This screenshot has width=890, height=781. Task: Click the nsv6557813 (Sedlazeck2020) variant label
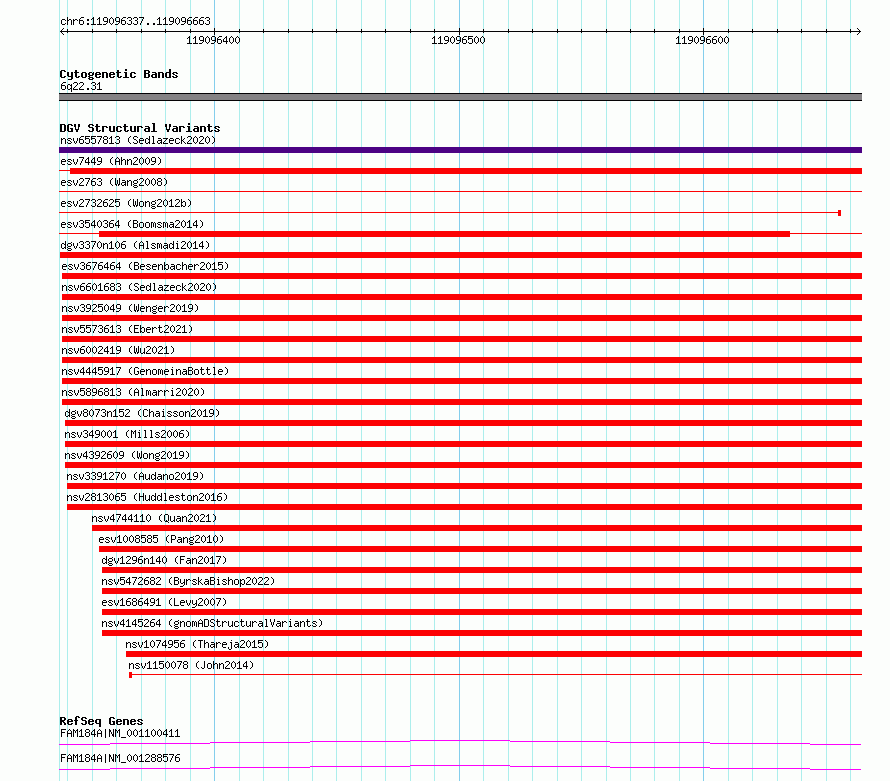click(x=138, y=140)
